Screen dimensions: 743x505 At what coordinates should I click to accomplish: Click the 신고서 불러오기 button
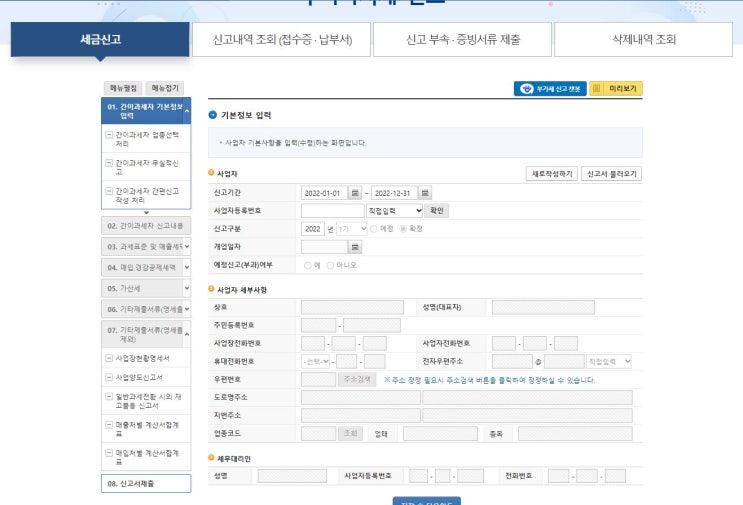click(612, 174)
